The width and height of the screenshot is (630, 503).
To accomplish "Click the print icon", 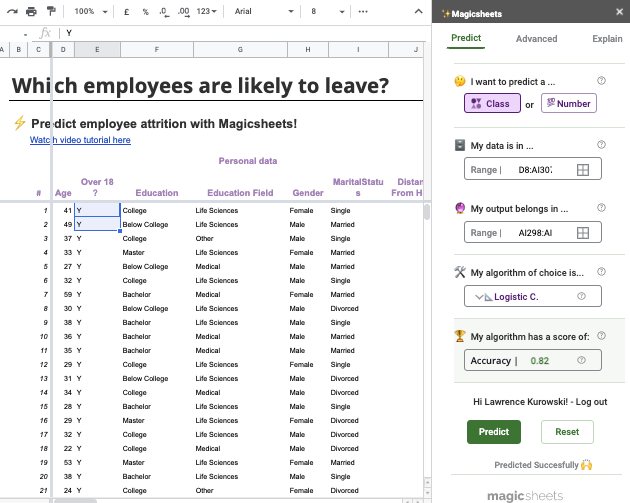I will pyautogui.click(x=31, y=11).
